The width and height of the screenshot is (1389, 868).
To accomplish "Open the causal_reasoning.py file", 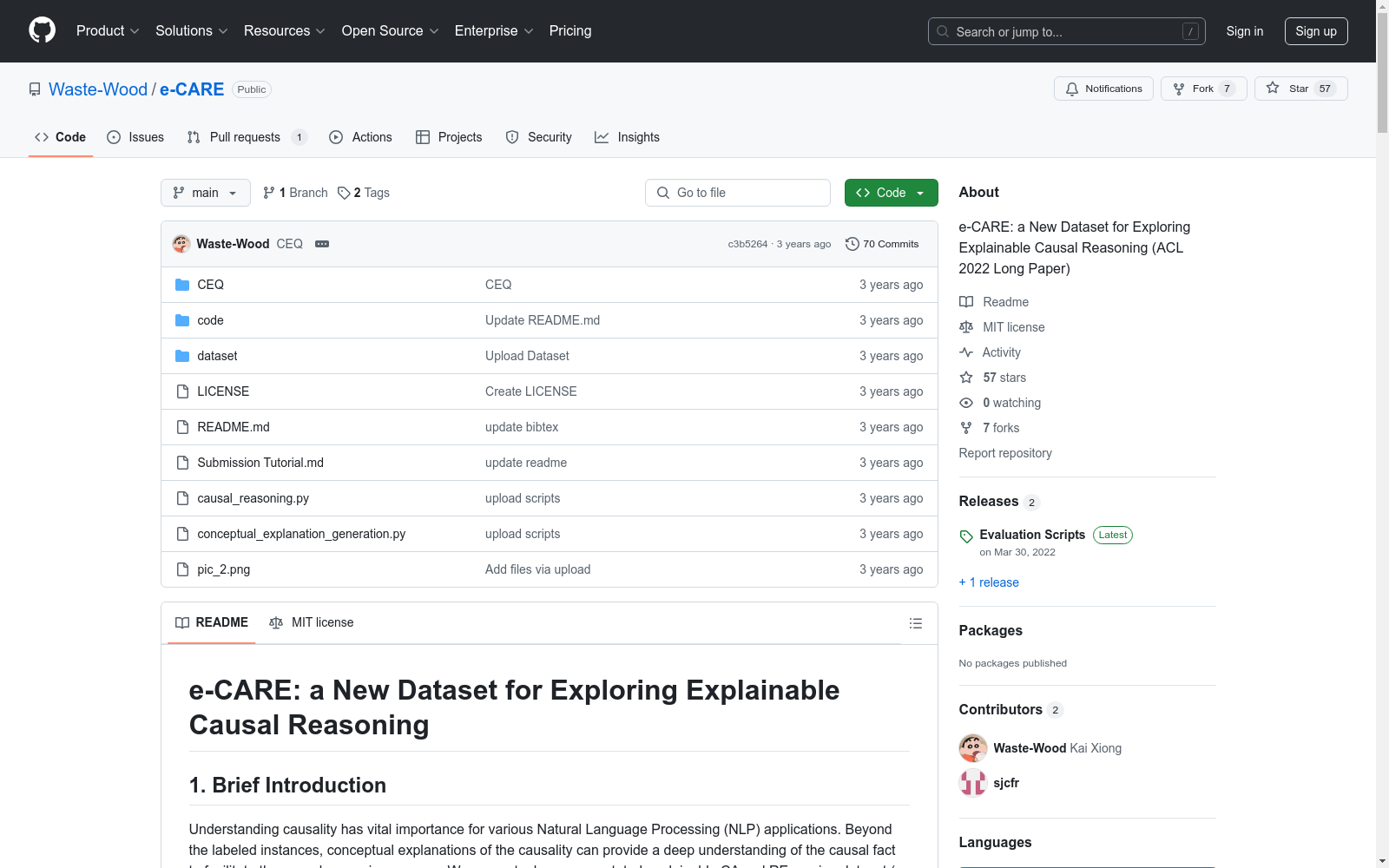I will 253,498.
